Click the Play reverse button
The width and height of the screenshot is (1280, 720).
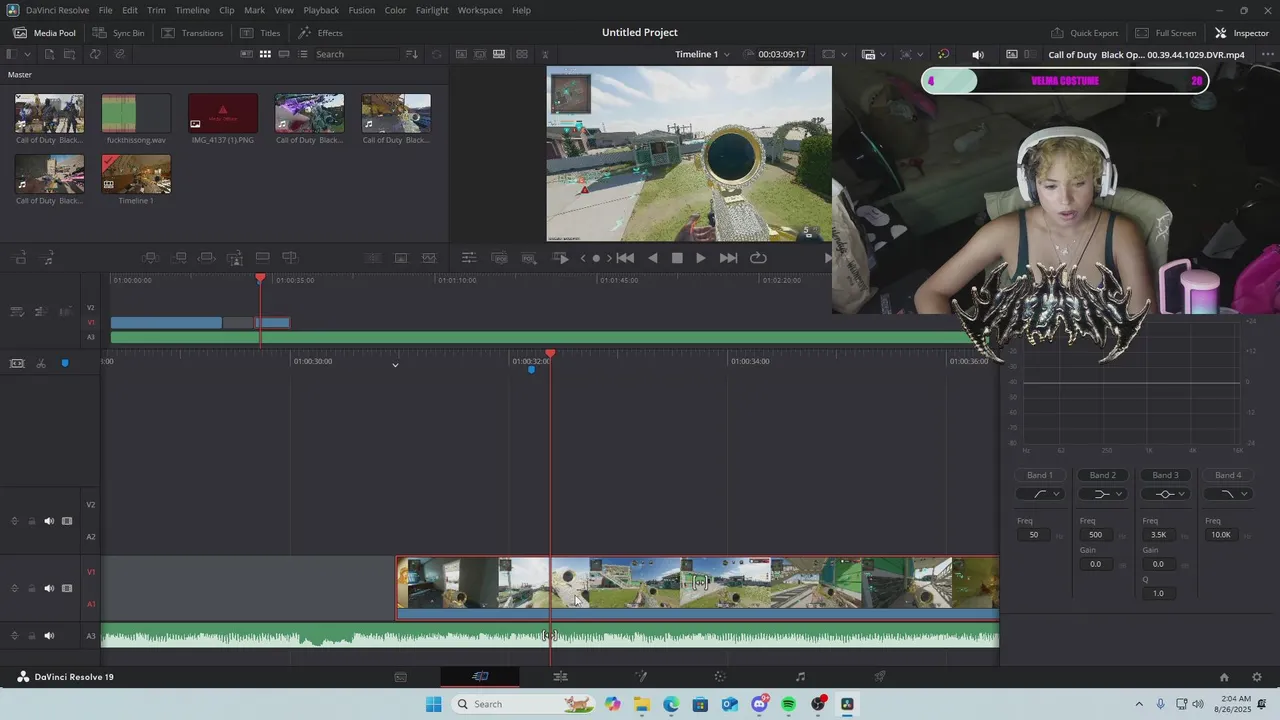point(653,258)
